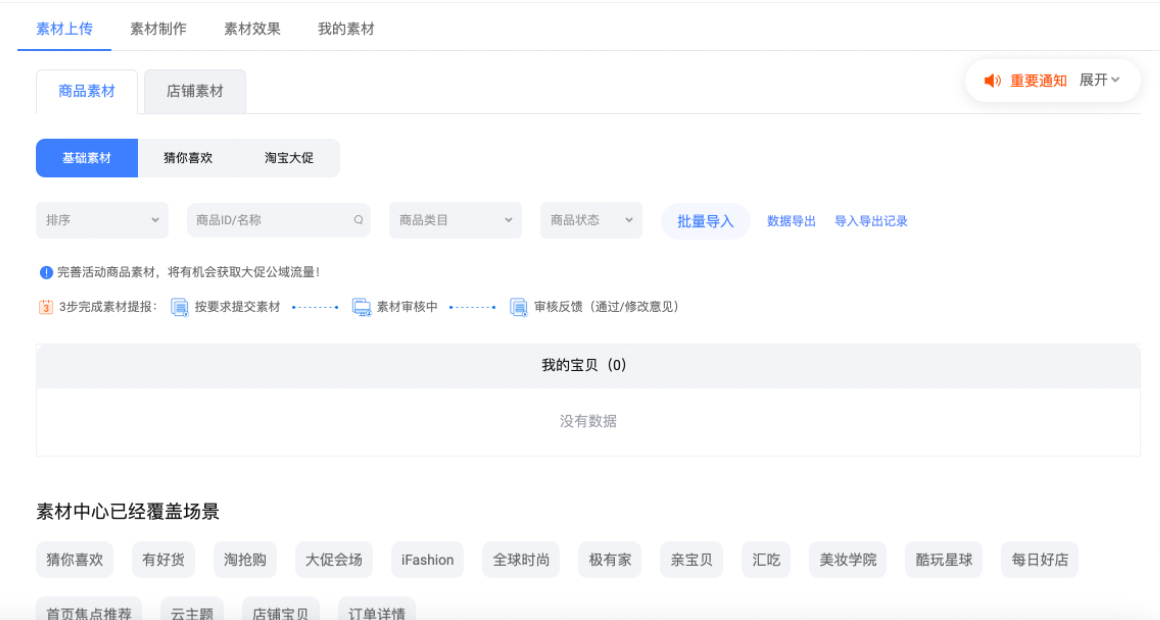
Task: Select the 基础素材 segment button
Action: tap(86, 158)
